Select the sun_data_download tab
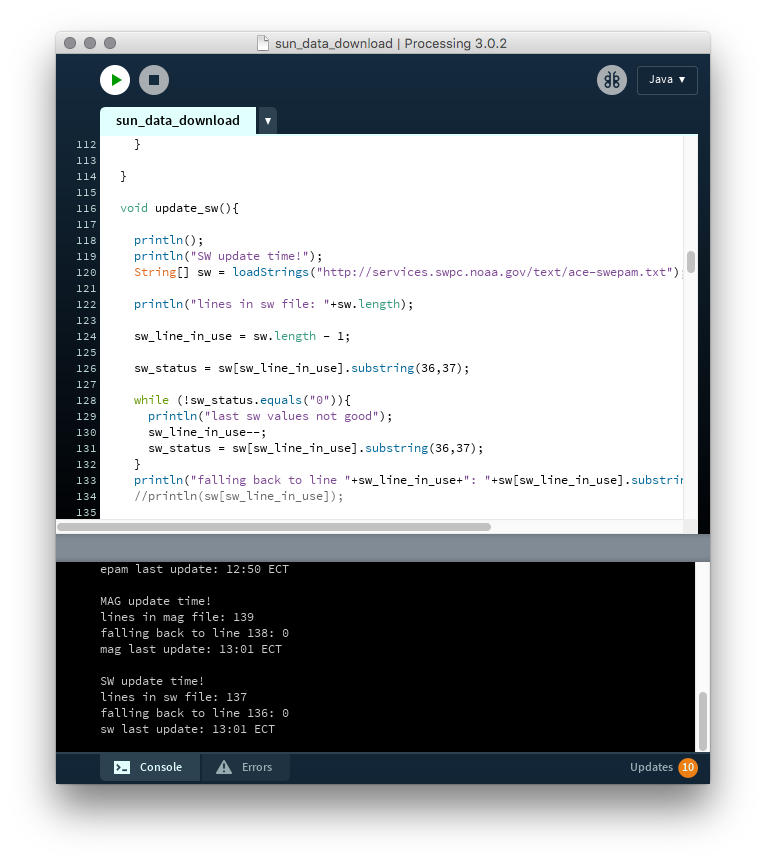766x864 pixels. 178,121
